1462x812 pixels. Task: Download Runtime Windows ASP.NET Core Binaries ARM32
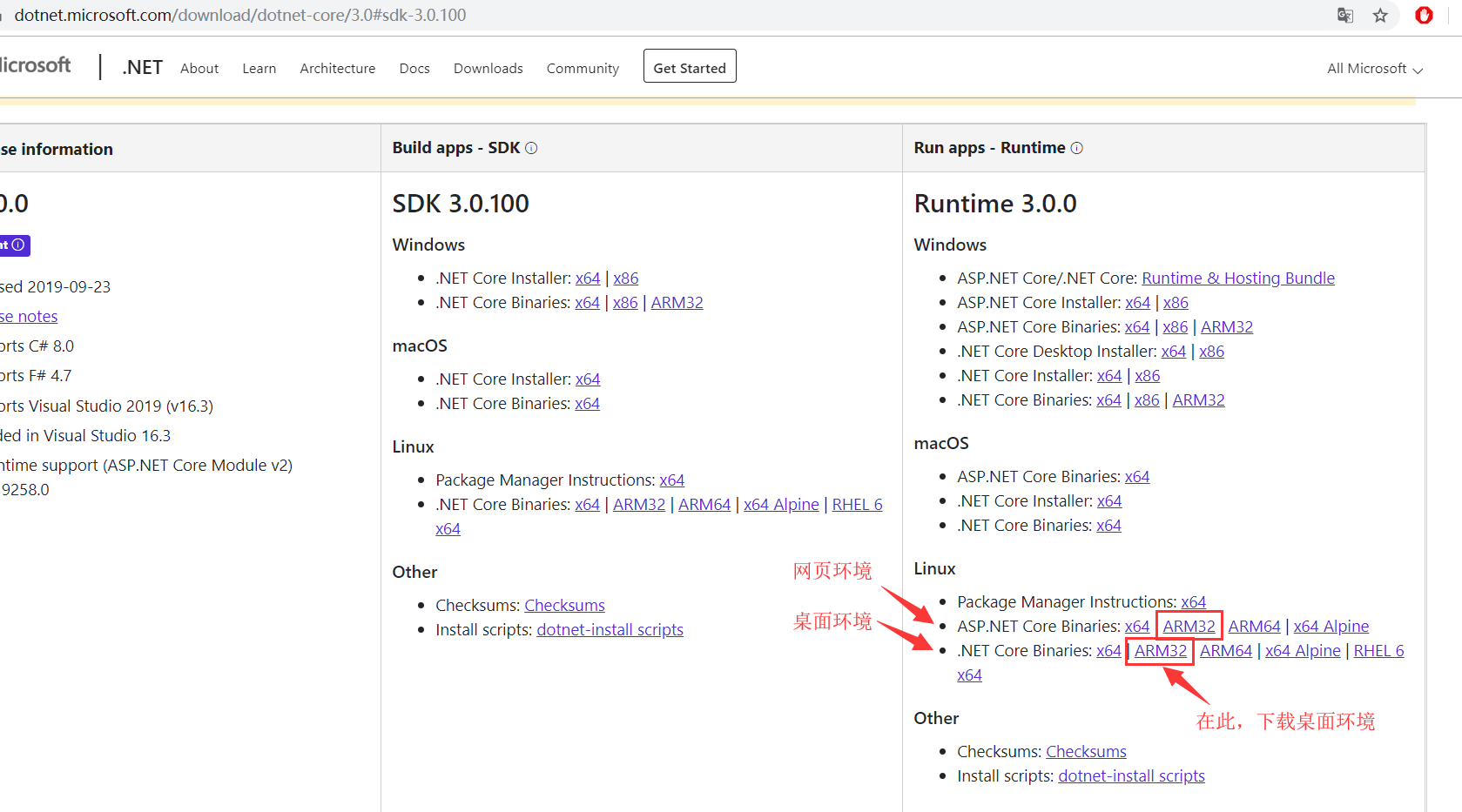click(x=1227, y=327)
